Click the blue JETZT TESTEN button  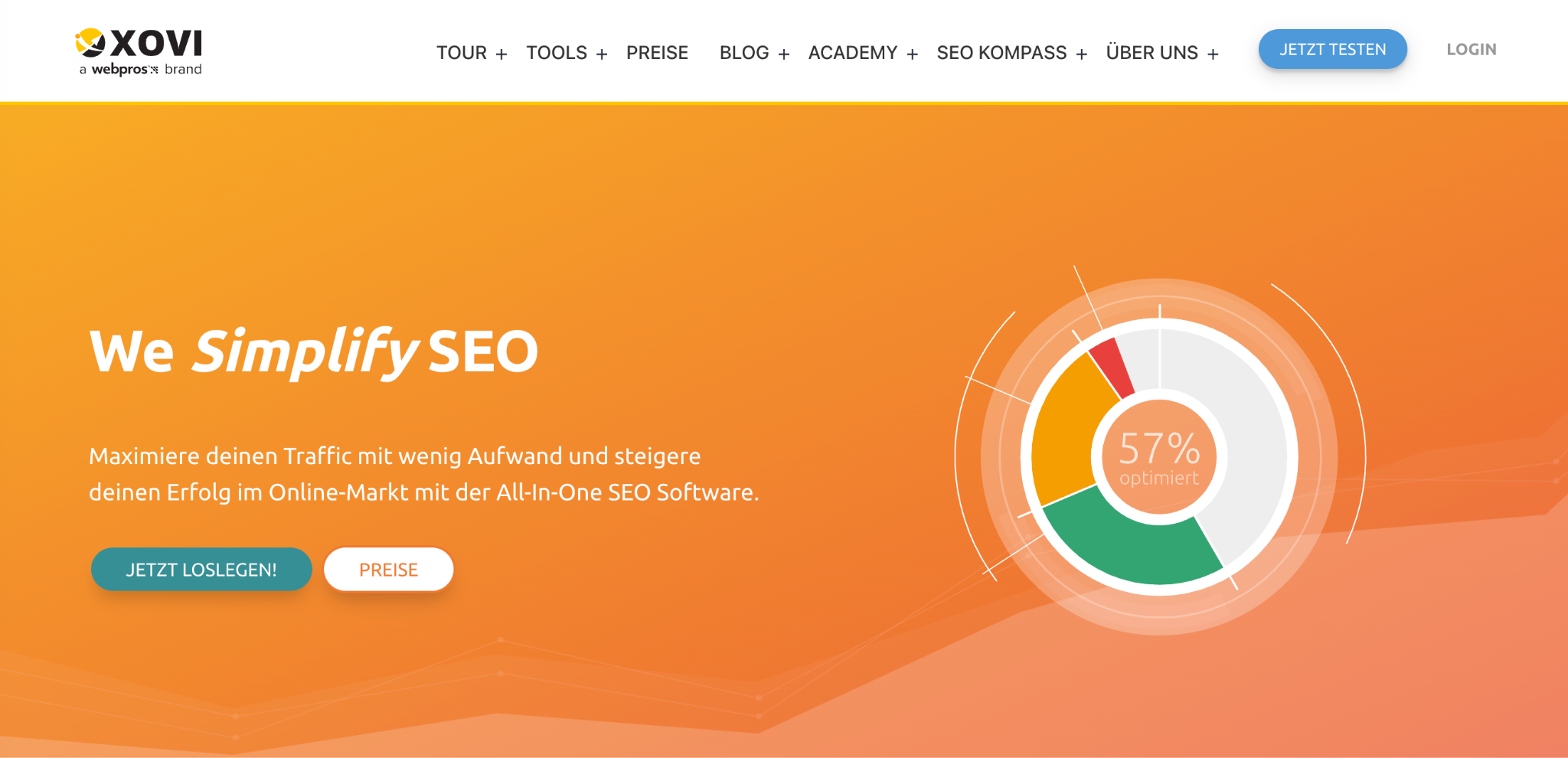pyautogui.click(x=1333, y=49)
